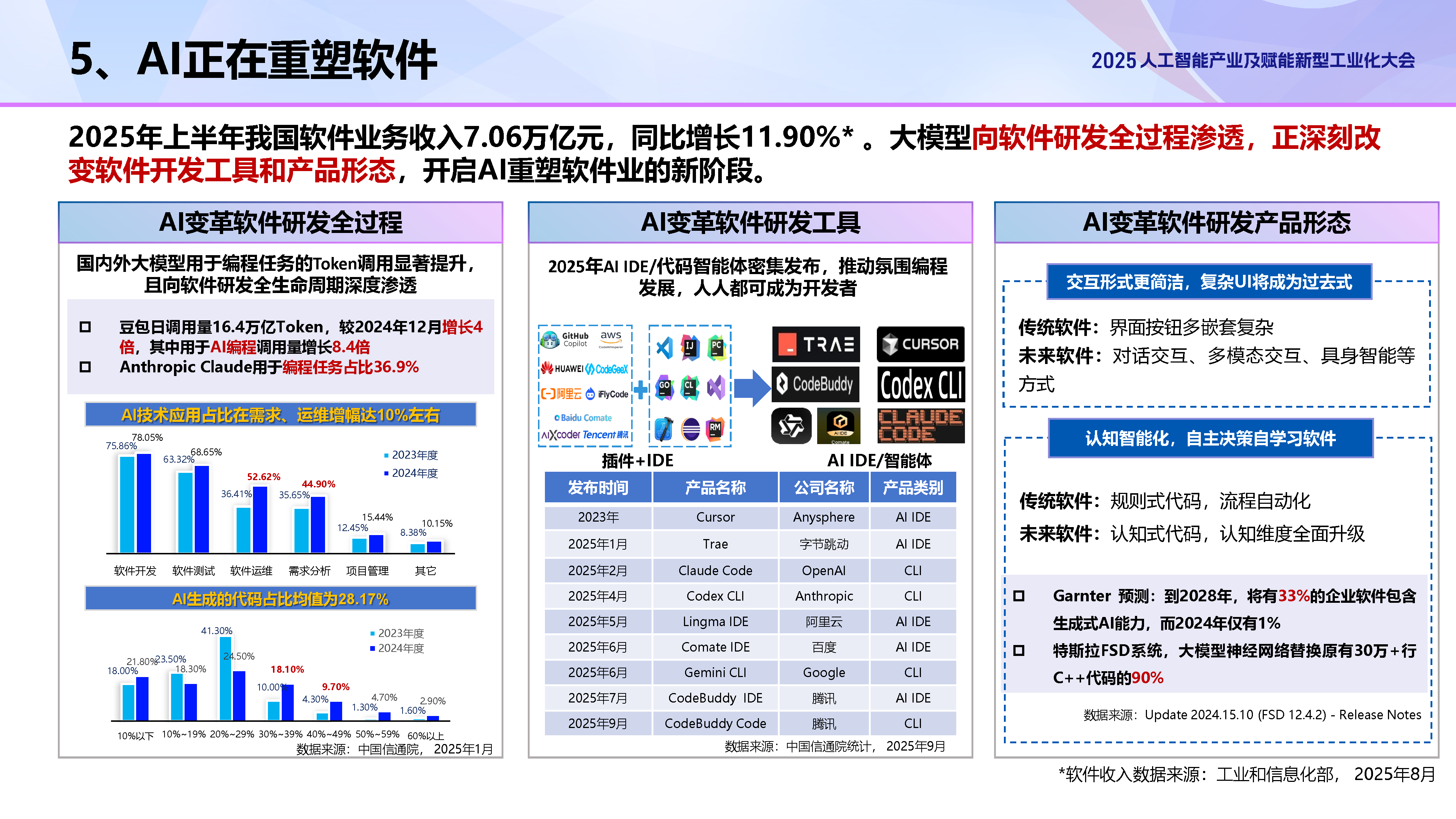Click the large blue arrow between IDE groups

tap(753, 388)
